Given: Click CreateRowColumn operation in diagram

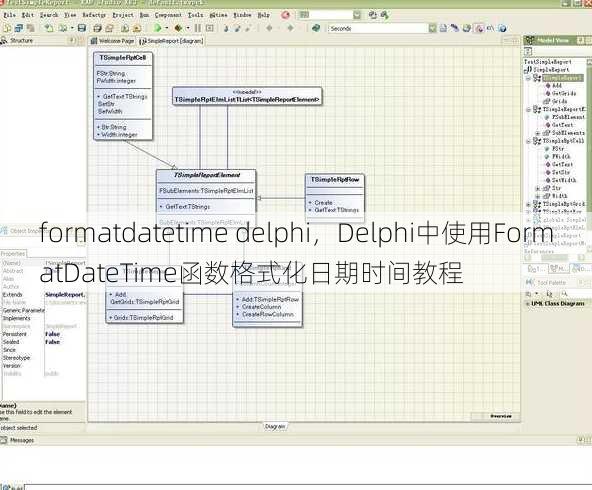Looking at the screenshot, I should [268, 314].
